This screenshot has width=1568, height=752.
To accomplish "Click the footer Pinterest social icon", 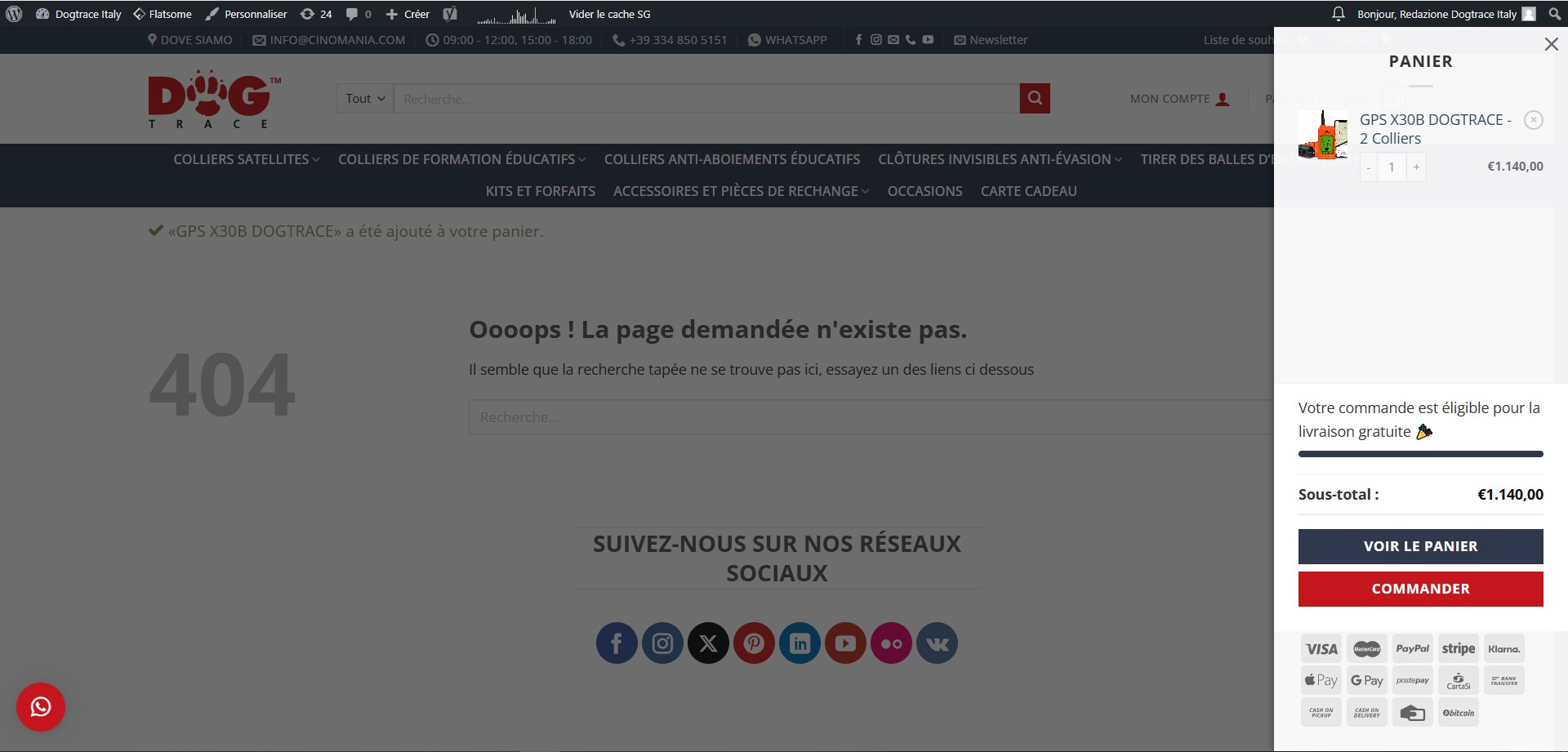I will (754, 643).
